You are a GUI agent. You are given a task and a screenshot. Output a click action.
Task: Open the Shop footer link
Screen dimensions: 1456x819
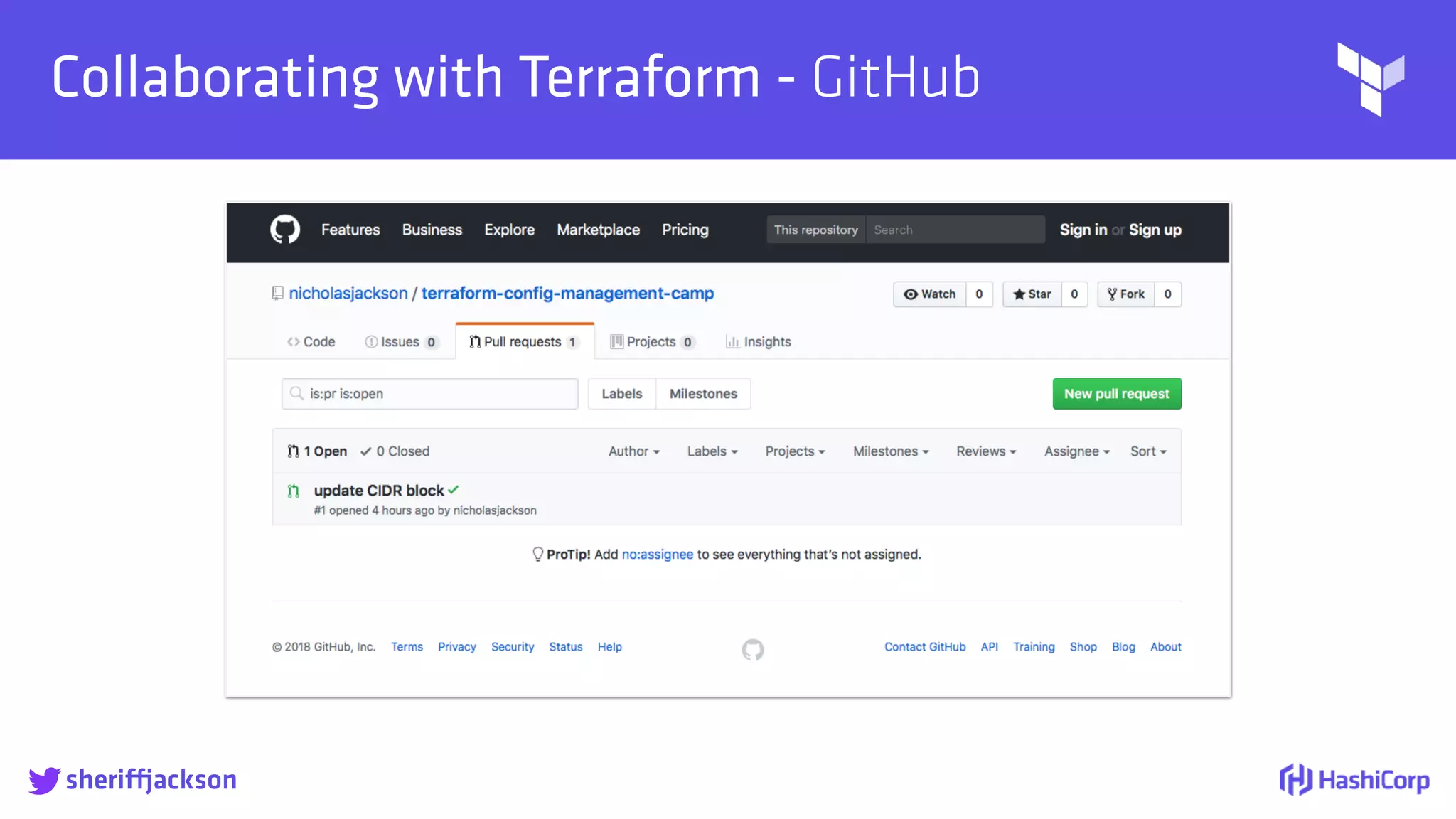(1083, 647)
